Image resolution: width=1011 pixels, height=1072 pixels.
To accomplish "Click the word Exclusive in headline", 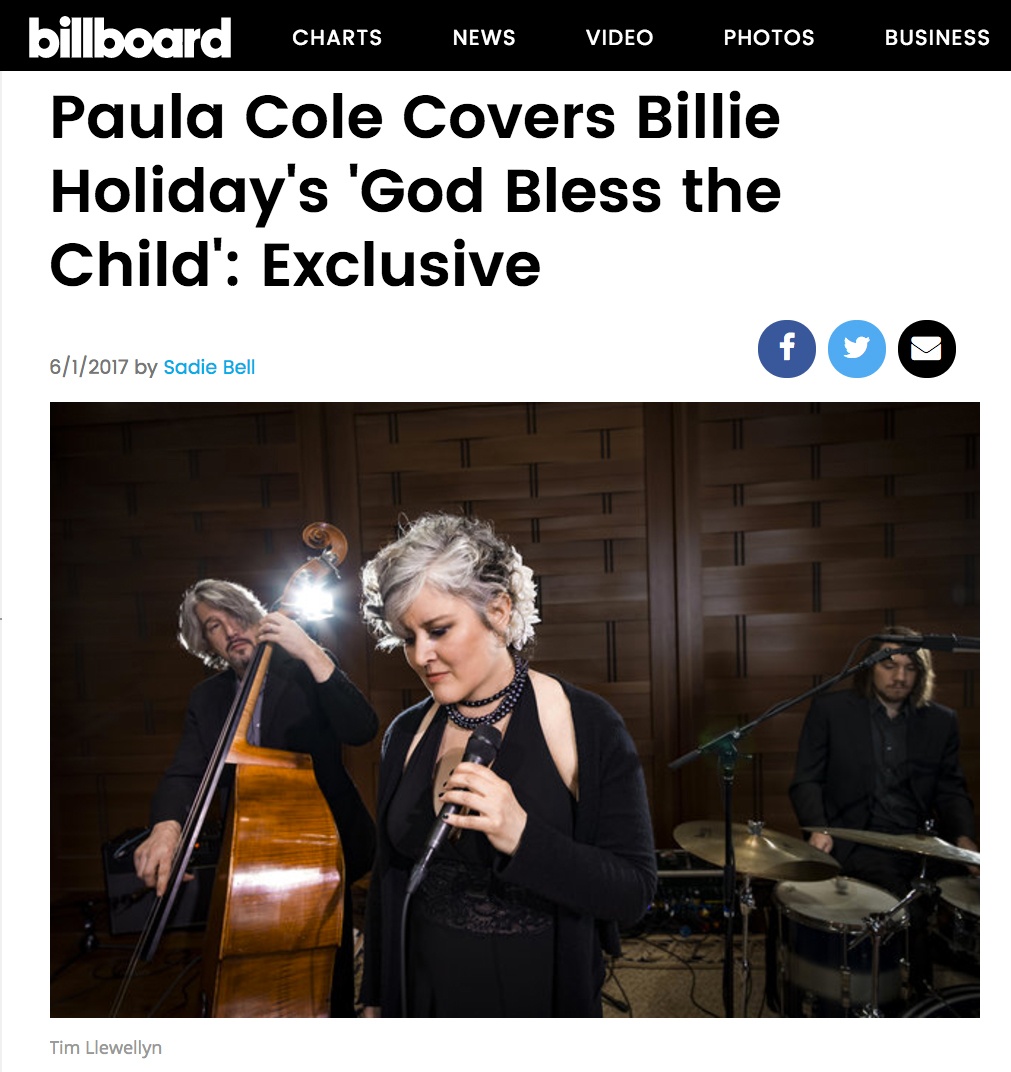I will 401,265.
